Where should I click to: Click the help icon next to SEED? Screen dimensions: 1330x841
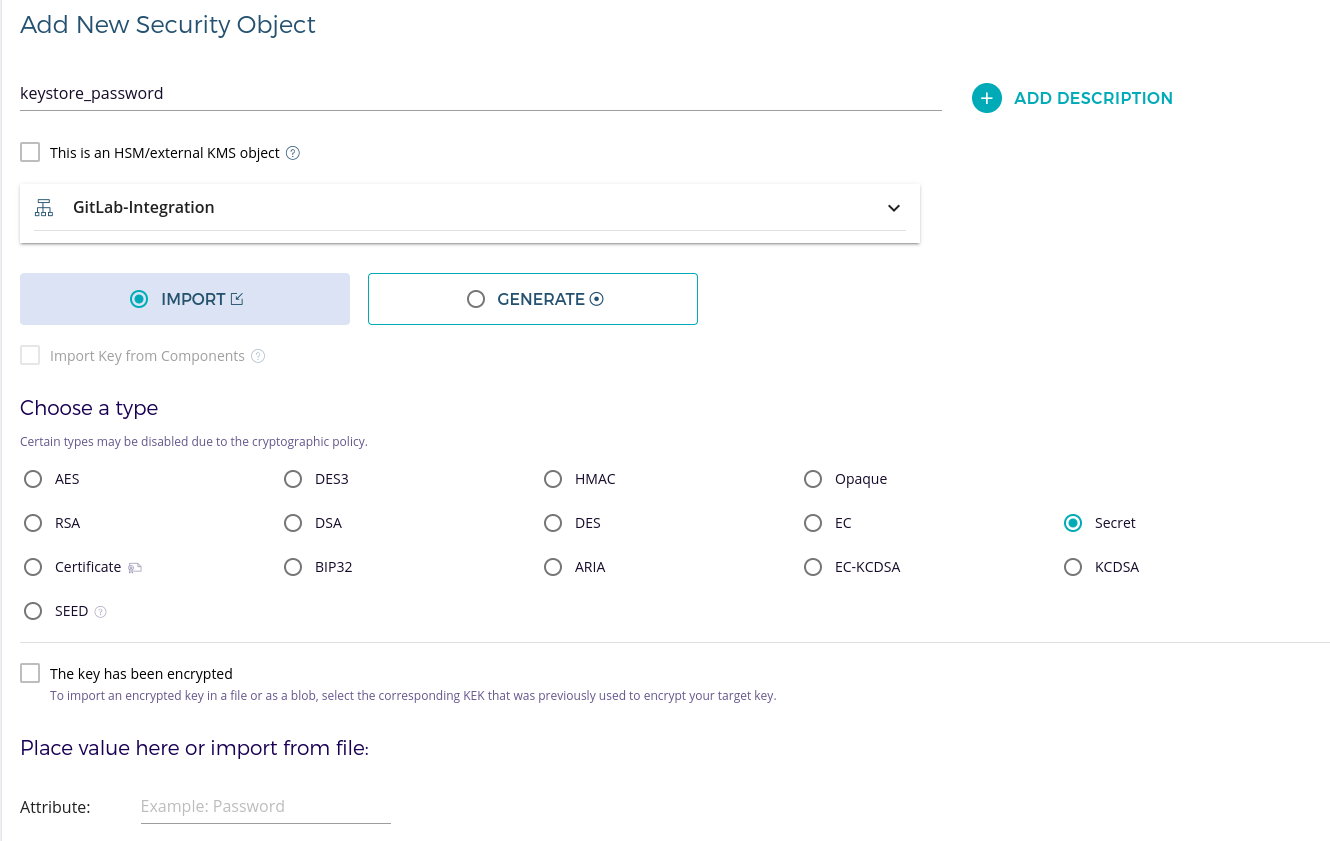click(x=100, y=612)
